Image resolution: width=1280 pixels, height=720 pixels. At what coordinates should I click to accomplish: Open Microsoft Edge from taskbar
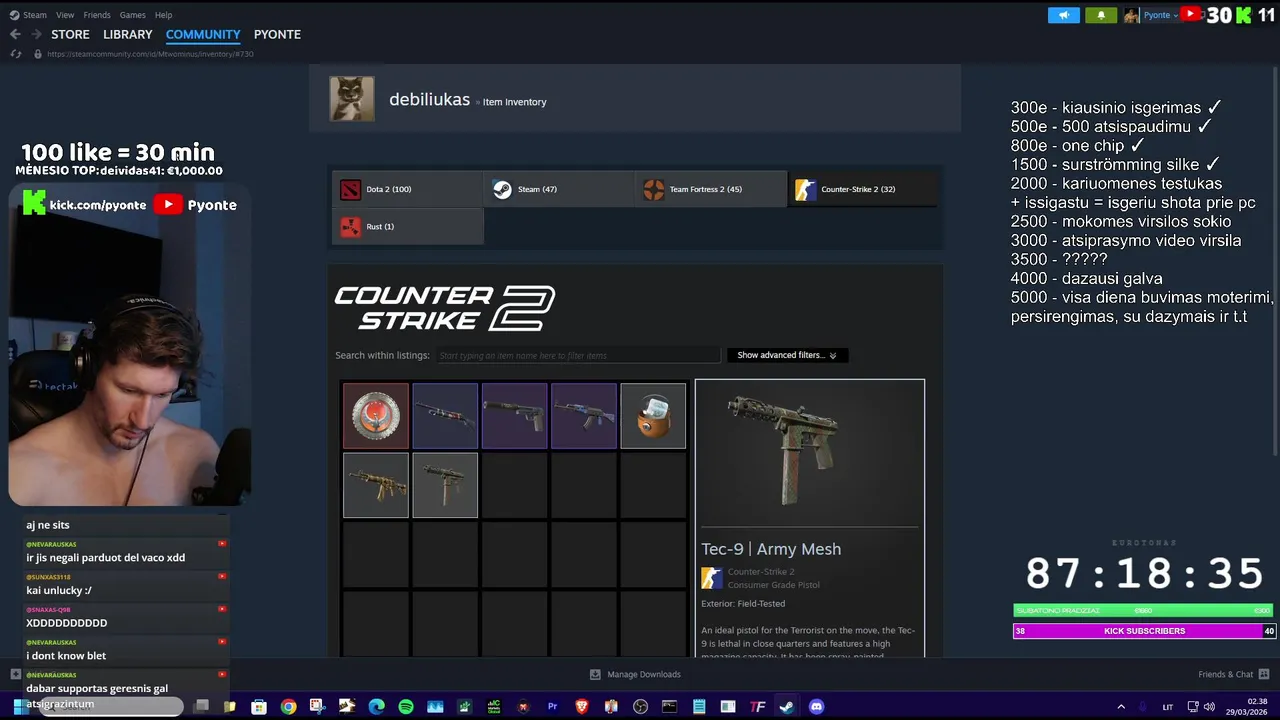[376, 707]
